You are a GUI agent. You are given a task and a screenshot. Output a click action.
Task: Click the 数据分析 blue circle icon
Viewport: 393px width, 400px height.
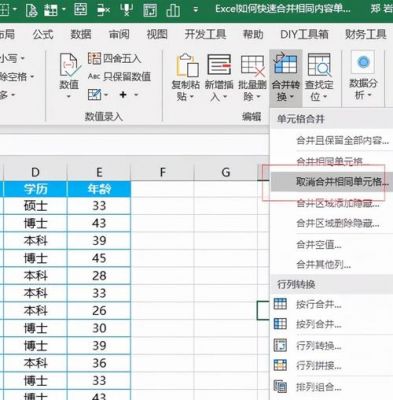(x=363, y=62)
